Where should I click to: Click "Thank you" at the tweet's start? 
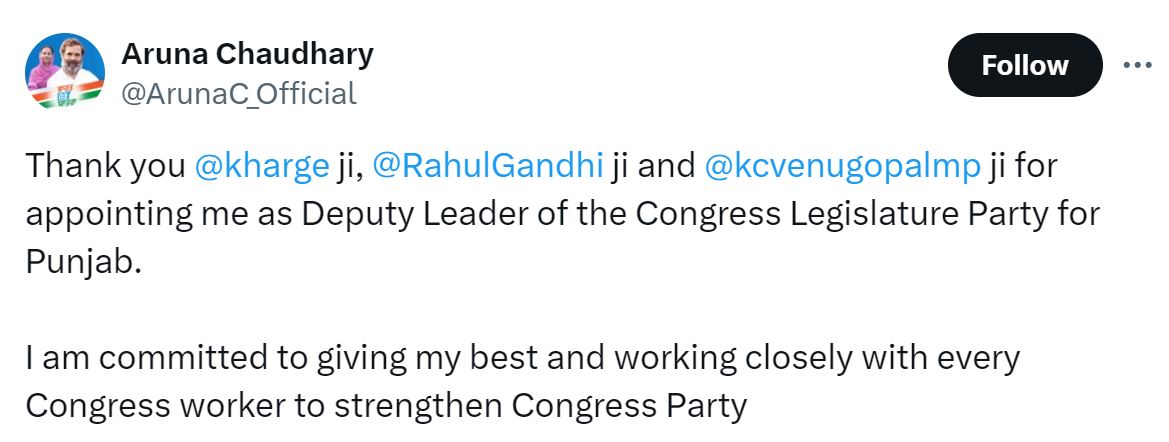pos(105,166)
